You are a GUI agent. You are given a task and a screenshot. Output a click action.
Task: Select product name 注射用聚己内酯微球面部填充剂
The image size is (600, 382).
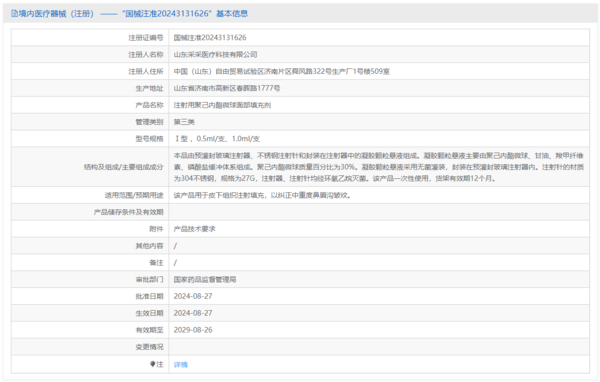click(222, 105)
